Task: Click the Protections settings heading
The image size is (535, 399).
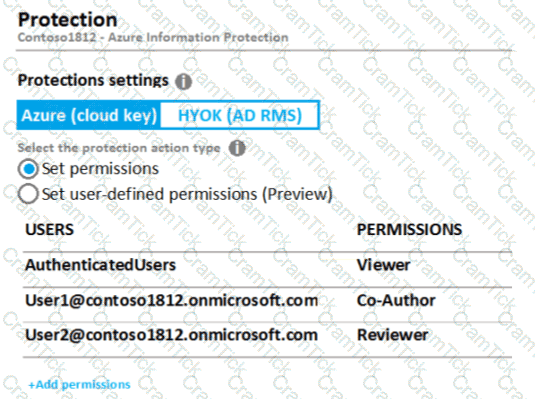Action: click(x=93, y=81)
